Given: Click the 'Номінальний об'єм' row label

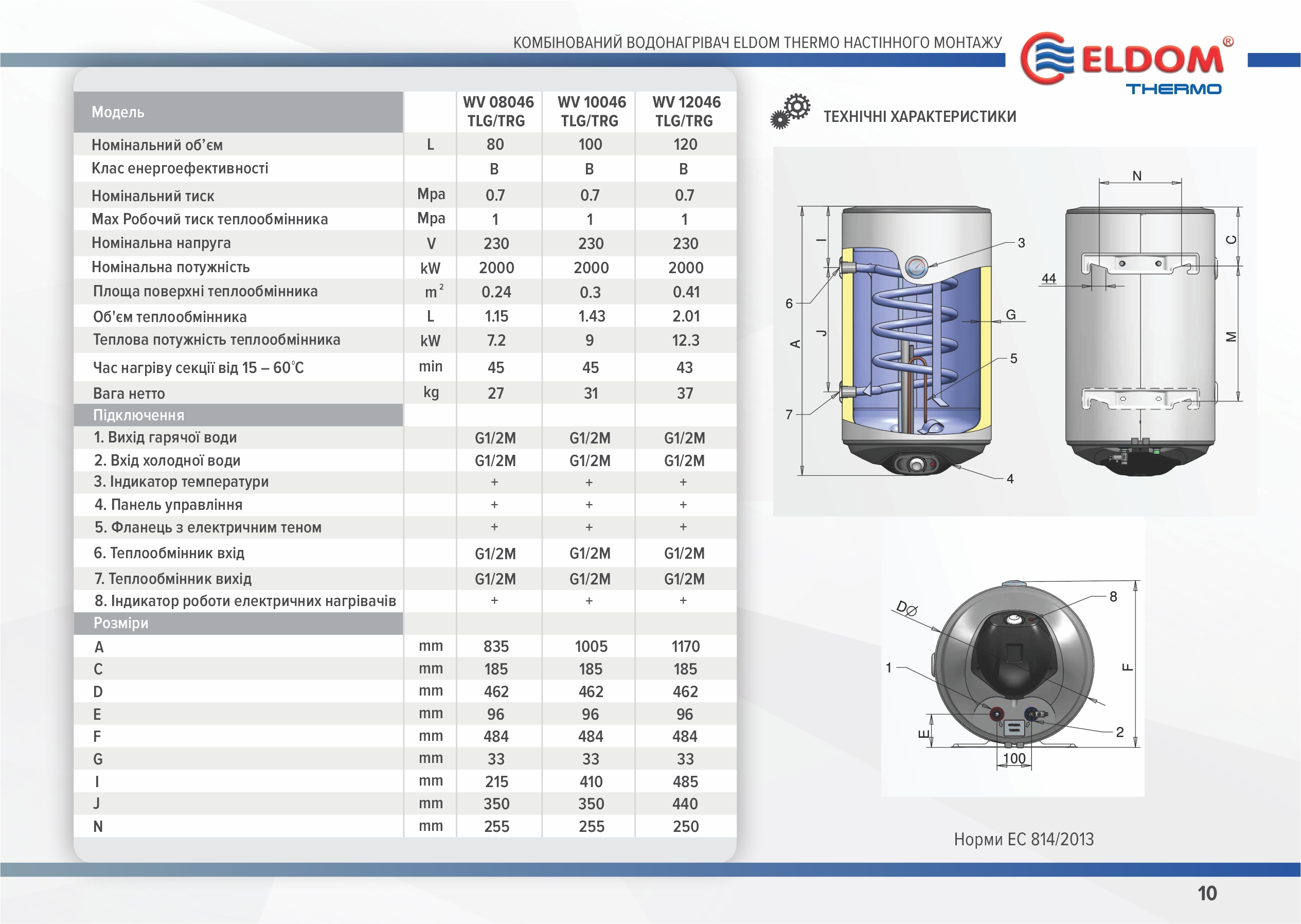Looking at the screenshot, I should (x=157, y=145).
